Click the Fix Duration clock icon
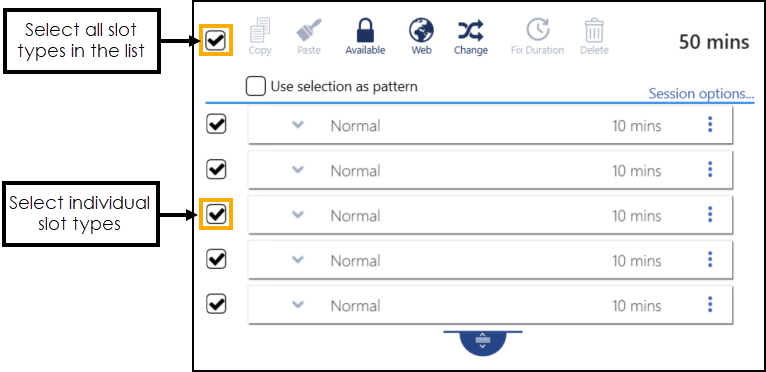The height and width of the screenshot is (372, 766). point(537,30)
